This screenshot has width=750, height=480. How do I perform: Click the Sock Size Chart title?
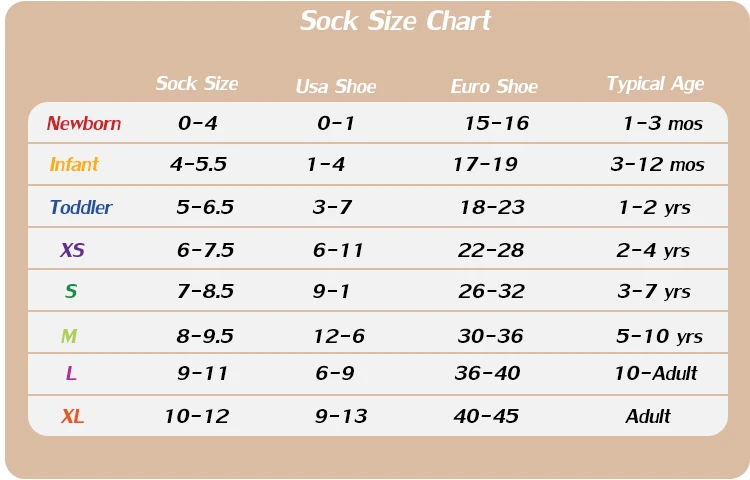[x=395, y=21]
